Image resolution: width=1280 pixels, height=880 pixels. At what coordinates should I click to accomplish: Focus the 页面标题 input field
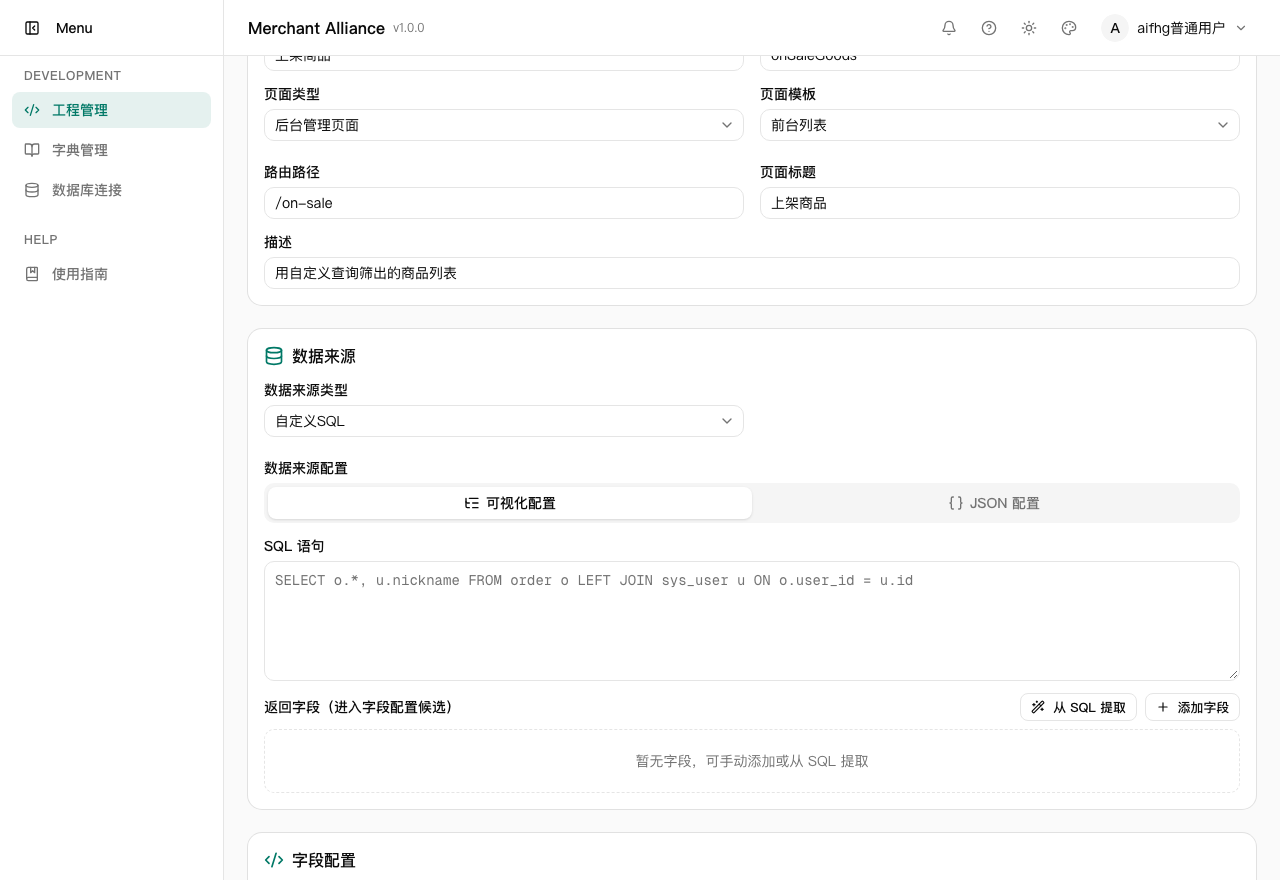tap(1000, 203)
